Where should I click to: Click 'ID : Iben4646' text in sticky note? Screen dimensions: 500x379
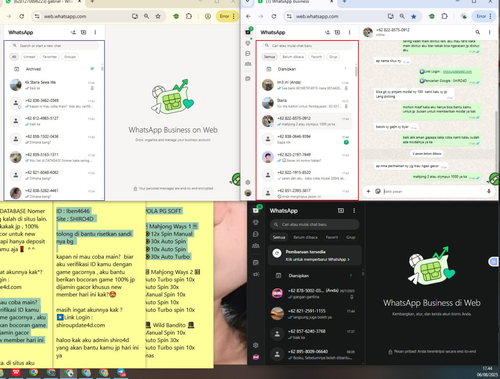click(x=73, y=211)
